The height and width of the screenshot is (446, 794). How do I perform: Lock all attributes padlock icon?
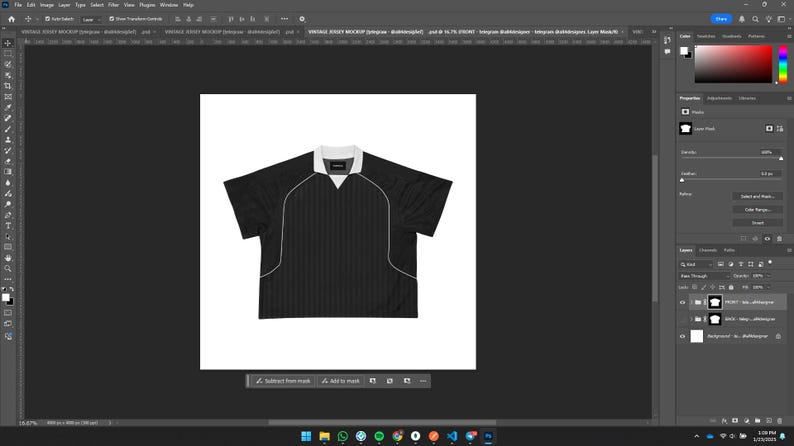731,287
